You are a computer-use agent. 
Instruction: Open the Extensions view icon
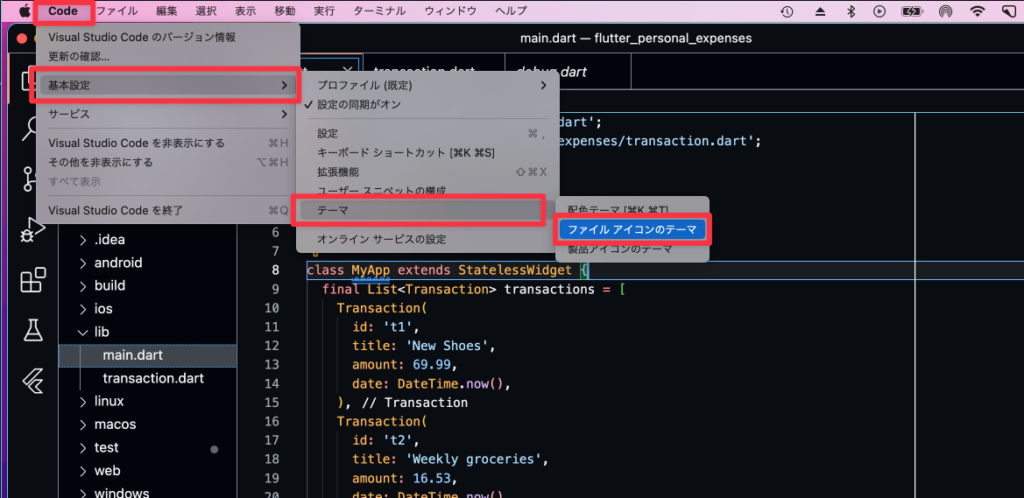coord(33,280)
